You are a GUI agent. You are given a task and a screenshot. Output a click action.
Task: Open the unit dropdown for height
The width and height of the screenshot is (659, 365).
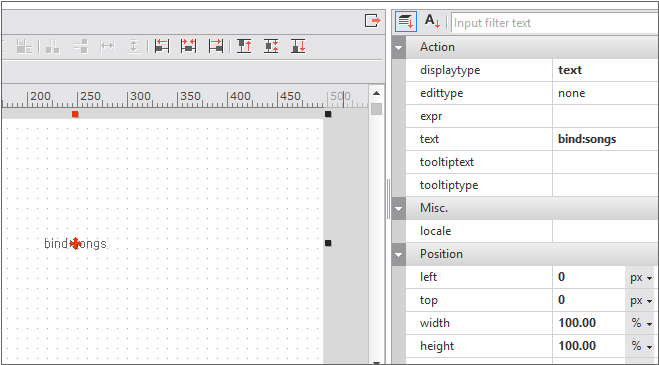[x=641, y=346]
